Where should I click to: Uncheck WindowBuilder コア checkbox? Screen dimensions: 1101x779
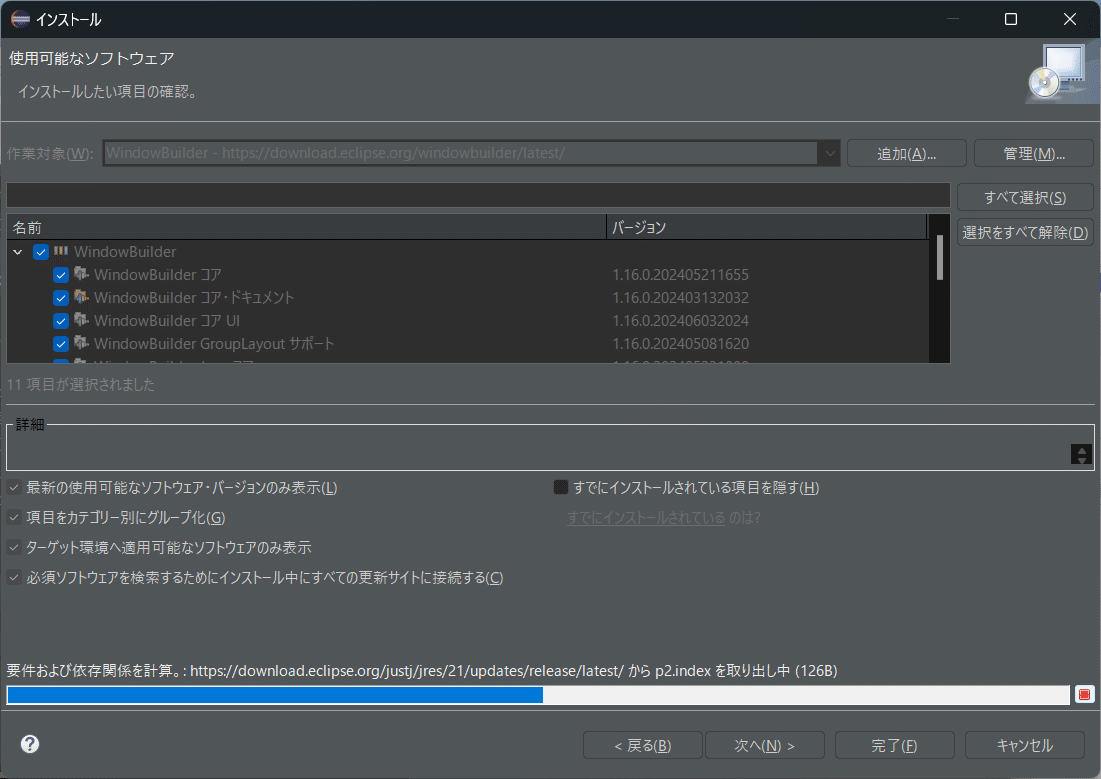[x=61, y=275]
